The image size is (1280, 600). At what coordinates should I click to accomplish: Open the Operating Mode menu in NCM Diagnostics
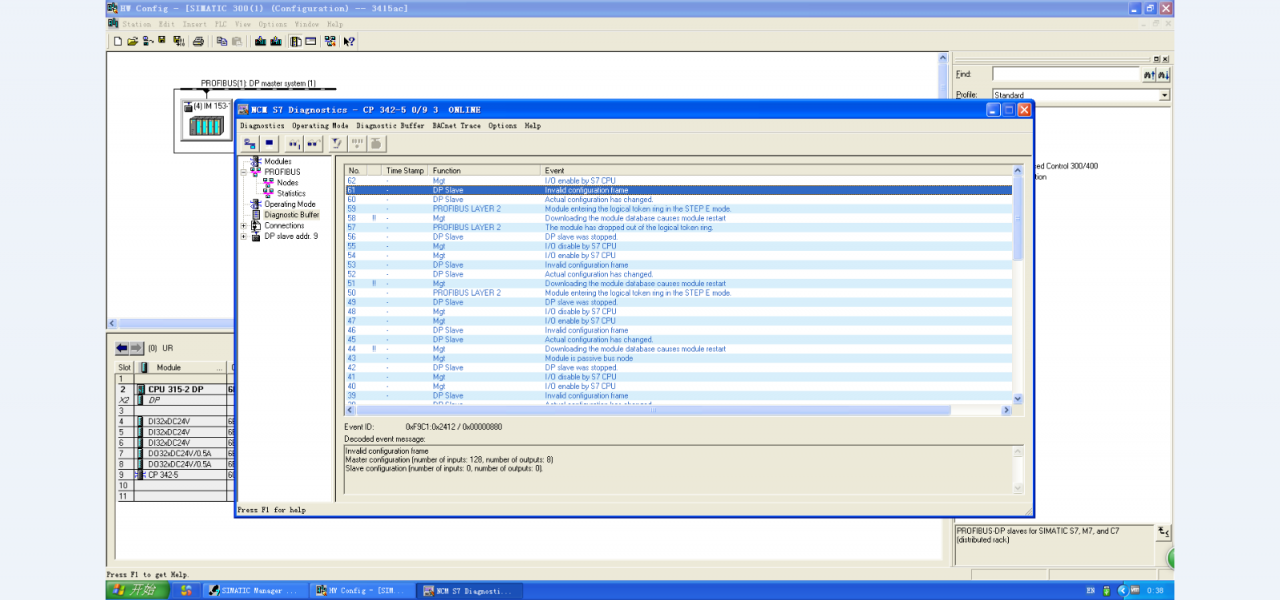click(320, 126)
